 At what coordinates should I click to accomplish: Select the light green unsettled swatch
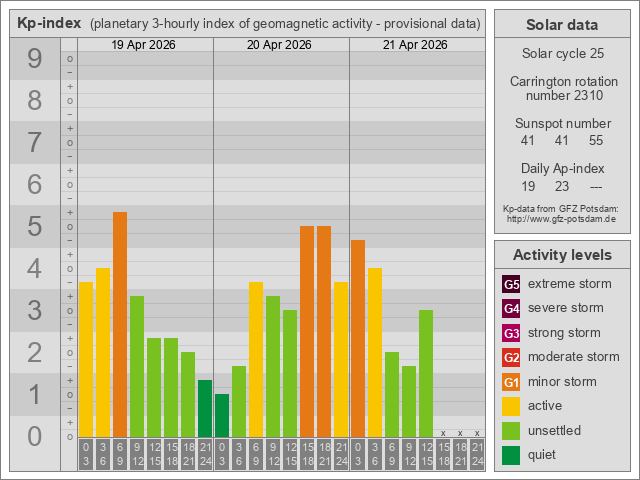pyautogui.click(x=511, y=431)
